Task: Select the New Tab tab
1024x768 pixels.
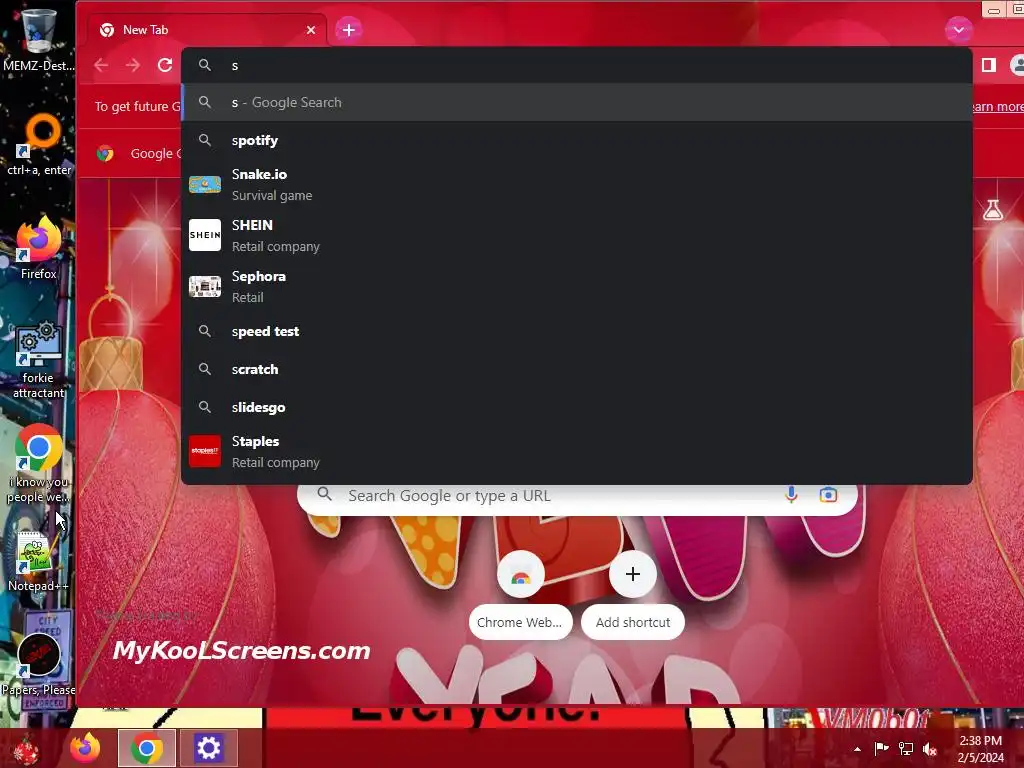Action: 206,30
